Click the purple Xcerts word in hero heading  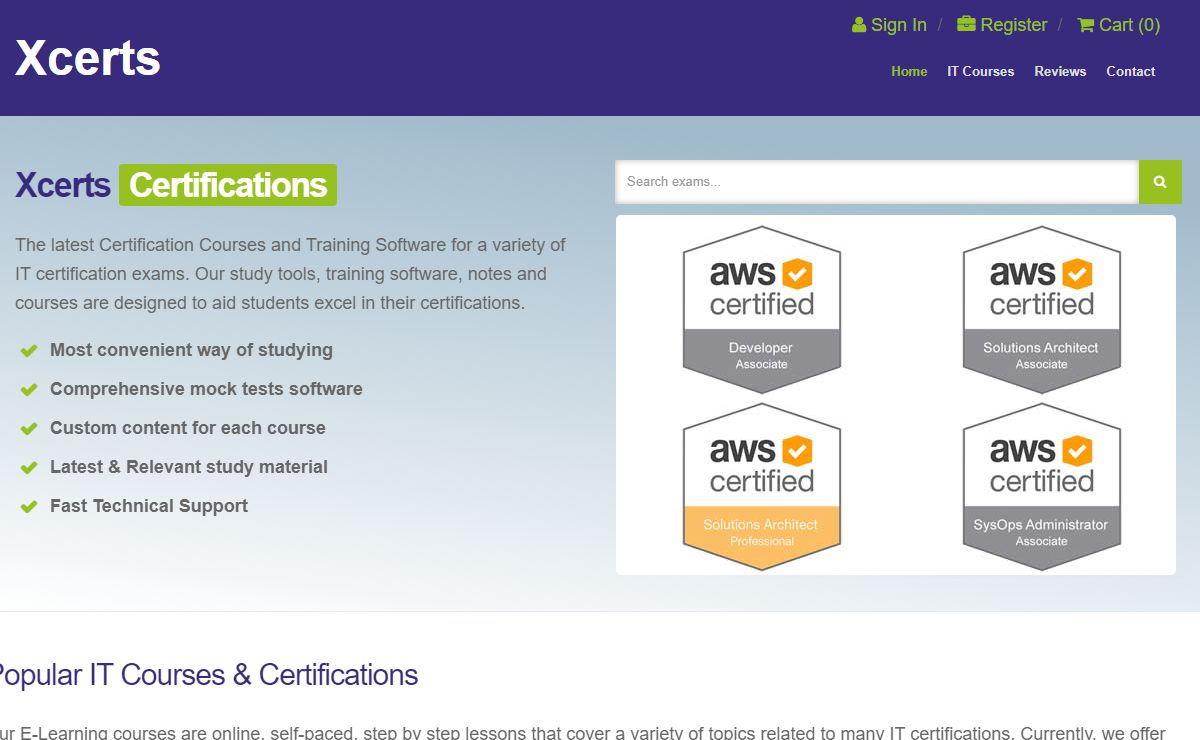[63, 185]
